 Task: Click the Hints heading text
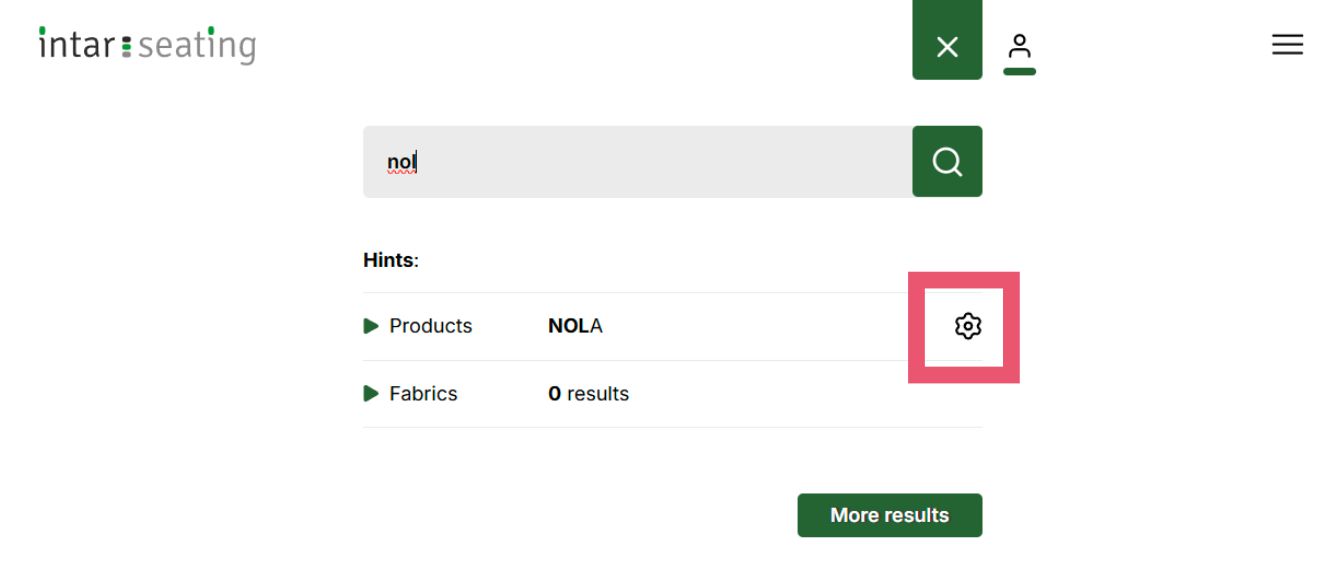click(x=390, y=260)
